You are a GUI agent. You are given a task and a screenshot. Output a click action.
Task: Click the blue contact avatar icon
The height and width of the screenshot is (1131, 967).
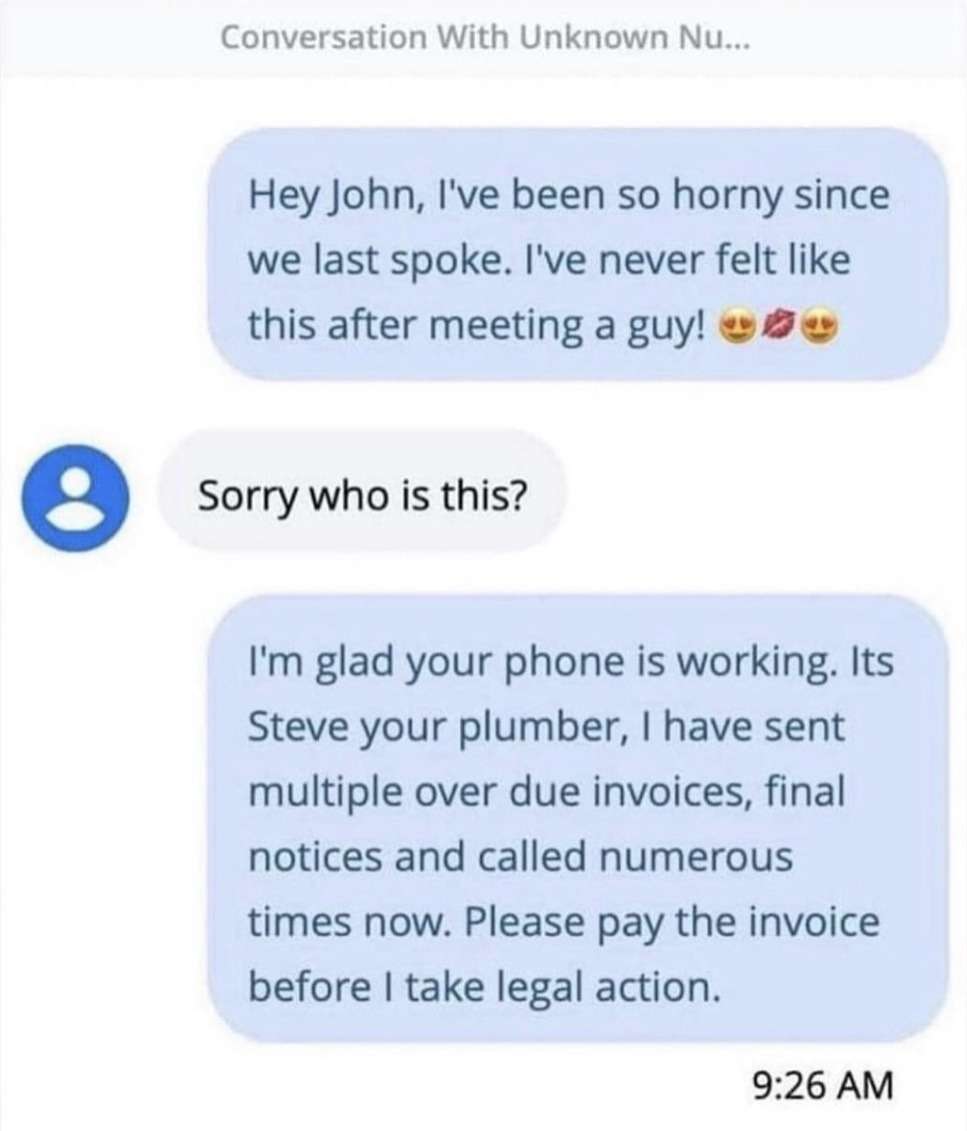tap(76, 498)
